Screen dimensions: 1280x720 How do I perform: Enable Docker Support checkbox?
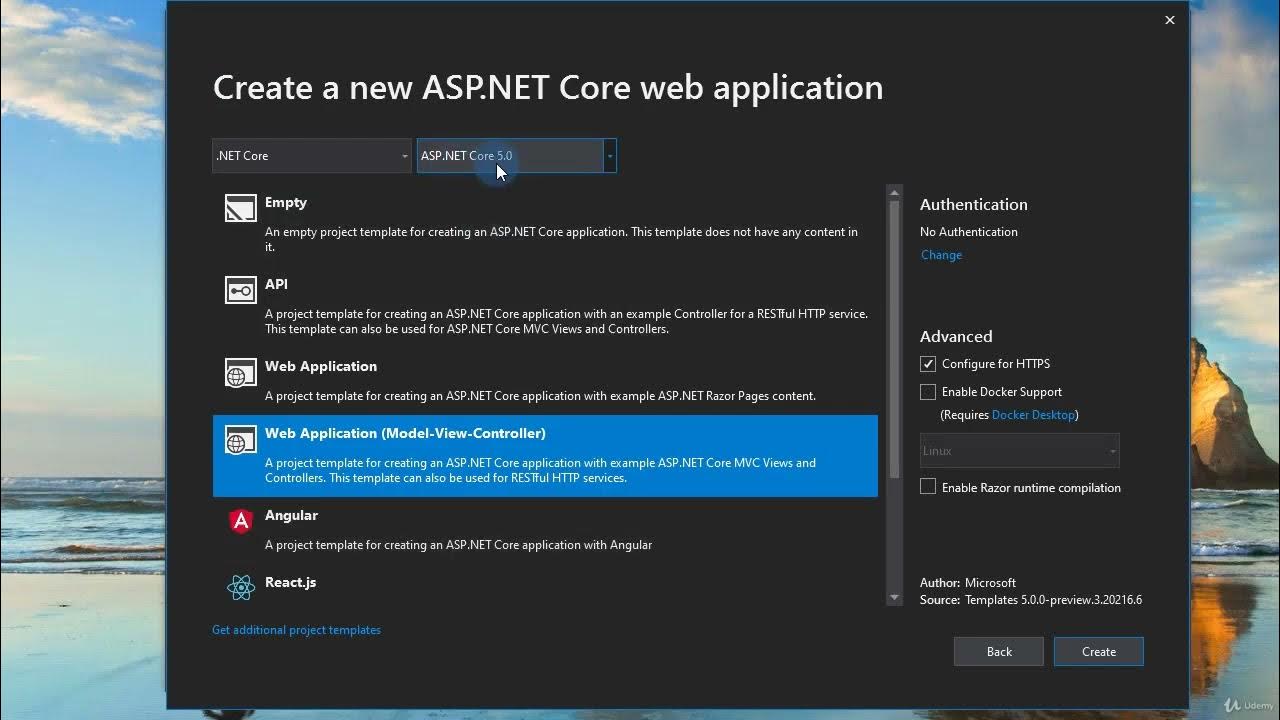pyautogui.click(x=928, y=392)
